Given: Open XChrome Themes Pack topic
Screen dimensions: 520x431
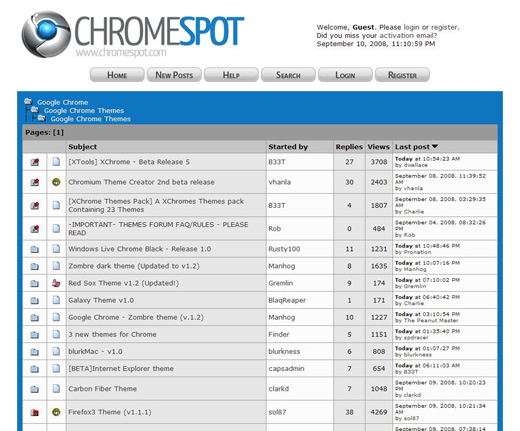Looking at the screenshot, I should click(x=156, y=205).
